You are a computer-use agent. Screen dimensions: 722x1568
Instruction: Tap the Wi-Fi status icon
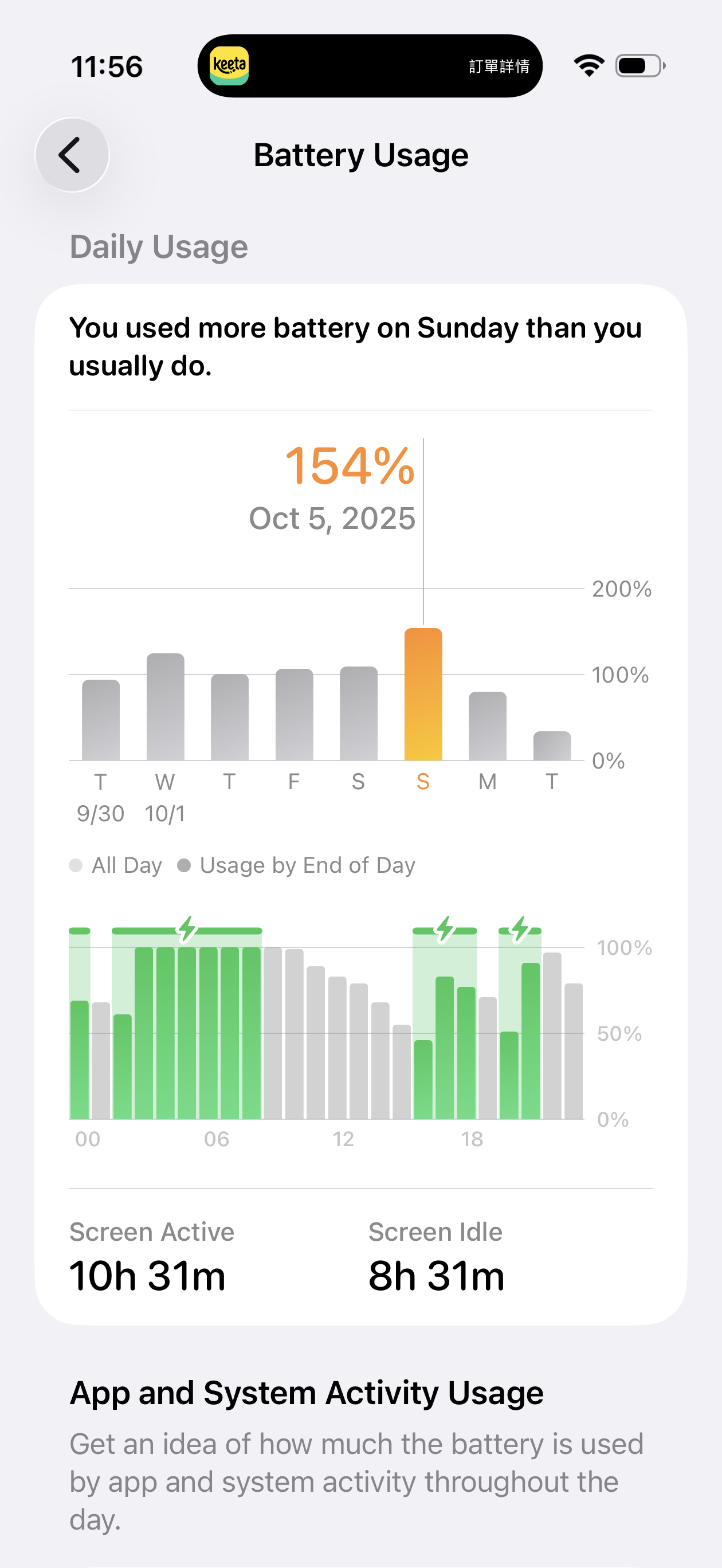tap(588, 66)
